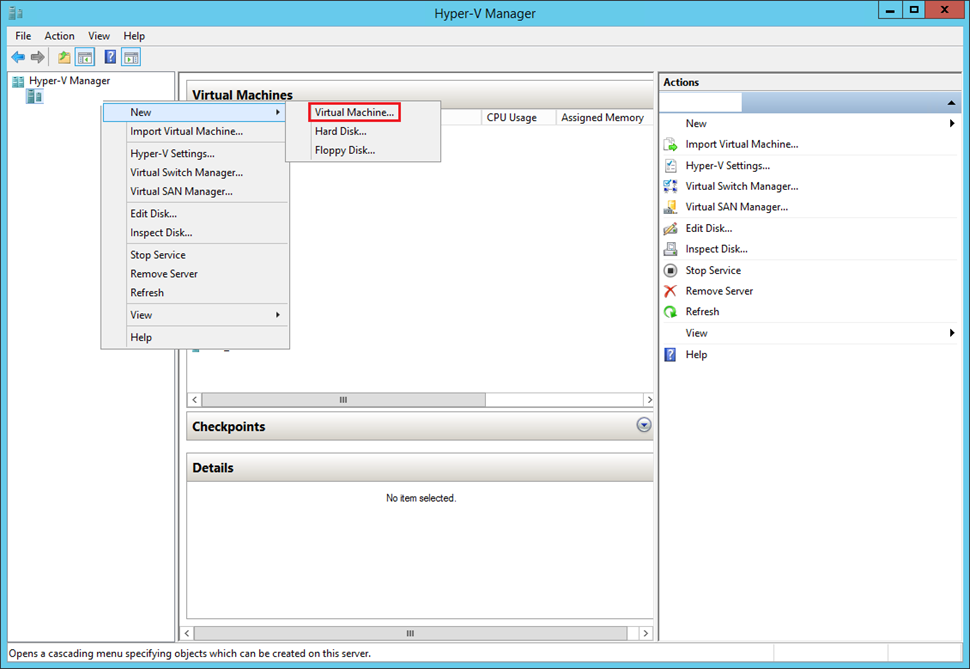Image resolution: width=970 pixels, height=669 pixels.
Task: Click the Up one level folder icon
Action: click(x=64, y=58)
